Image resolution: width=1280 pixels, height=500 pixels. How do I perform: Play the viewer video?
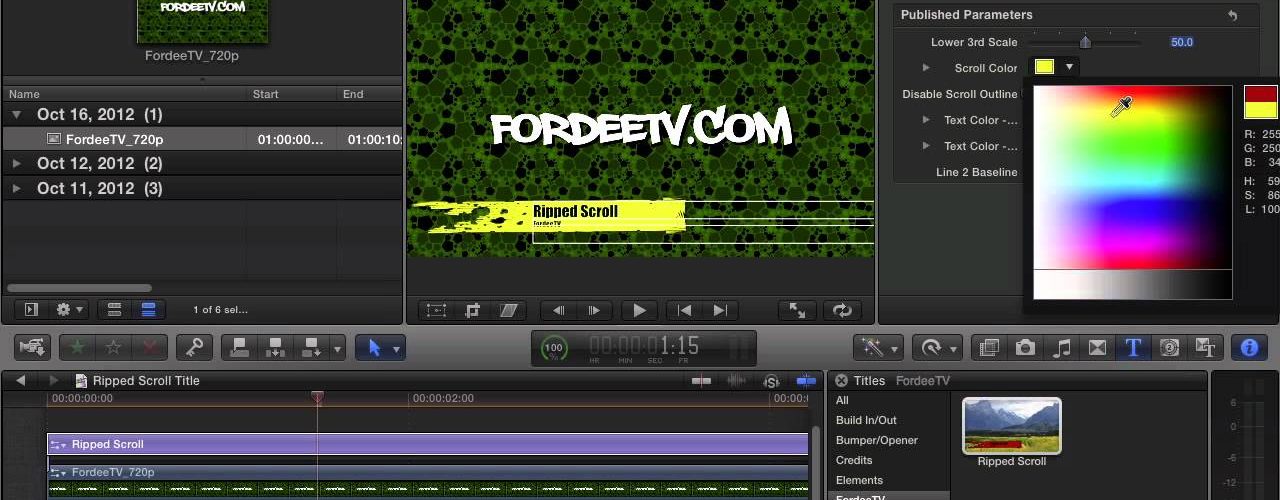639,311
